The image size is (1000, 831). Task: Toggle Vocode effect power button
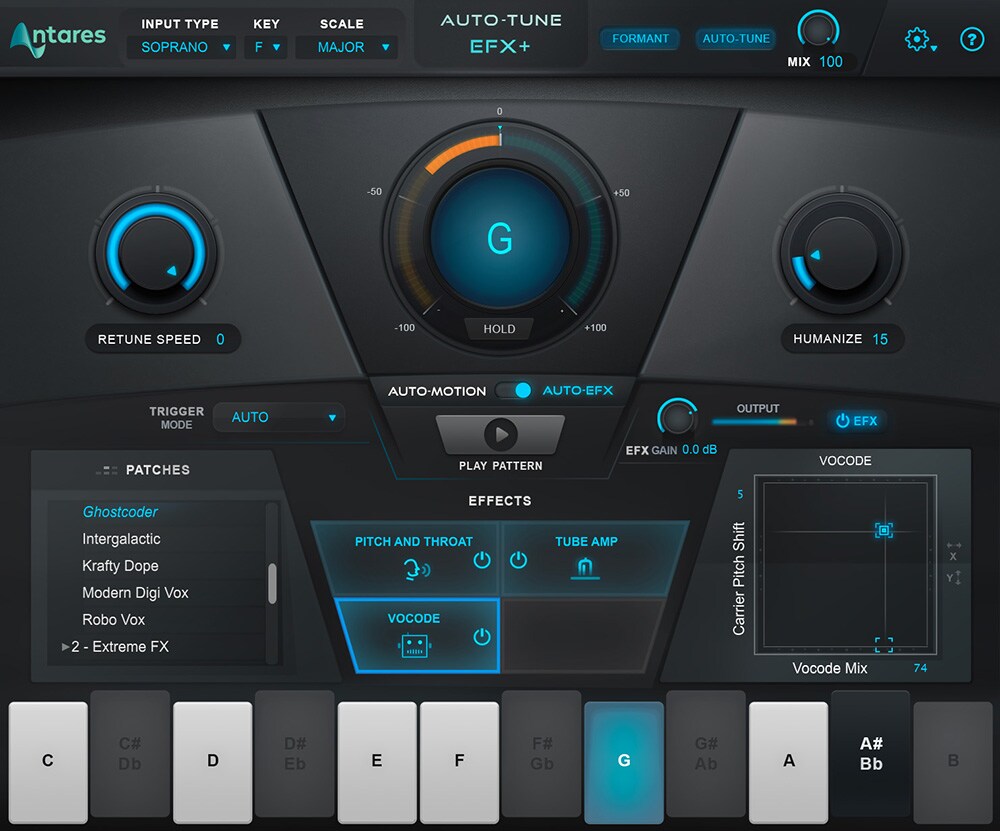point(482,636)
